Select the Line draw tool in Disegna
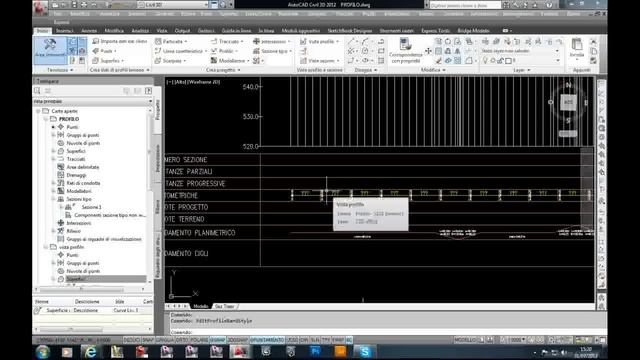 tap(351, 41)
